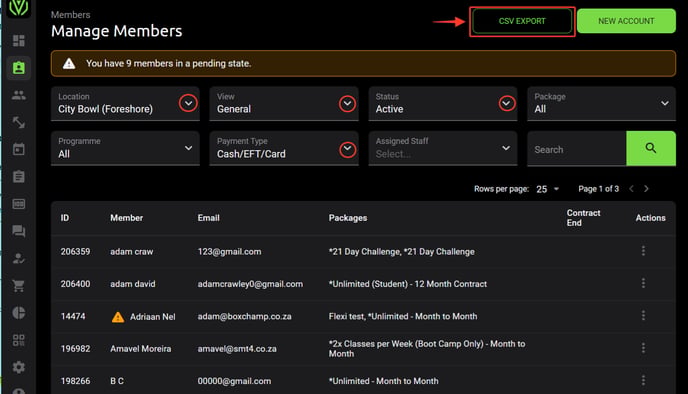Open actions menu for adam david
This screenshot has height=394, width=688.
pos(643,283)
